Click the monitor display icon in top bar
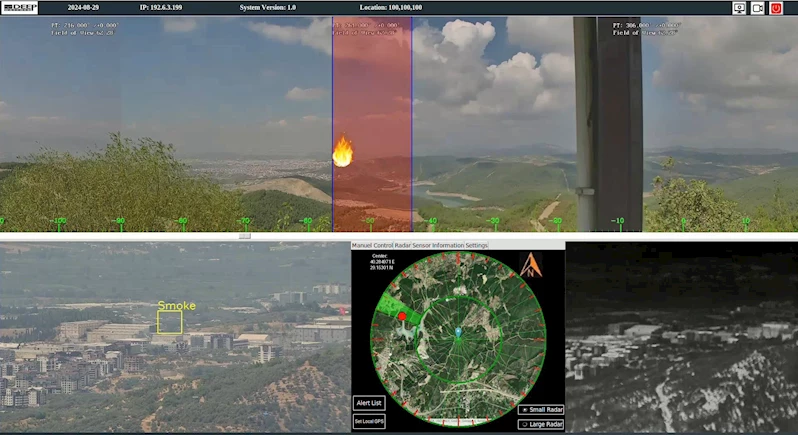798x435 pixels. [739, 8]
